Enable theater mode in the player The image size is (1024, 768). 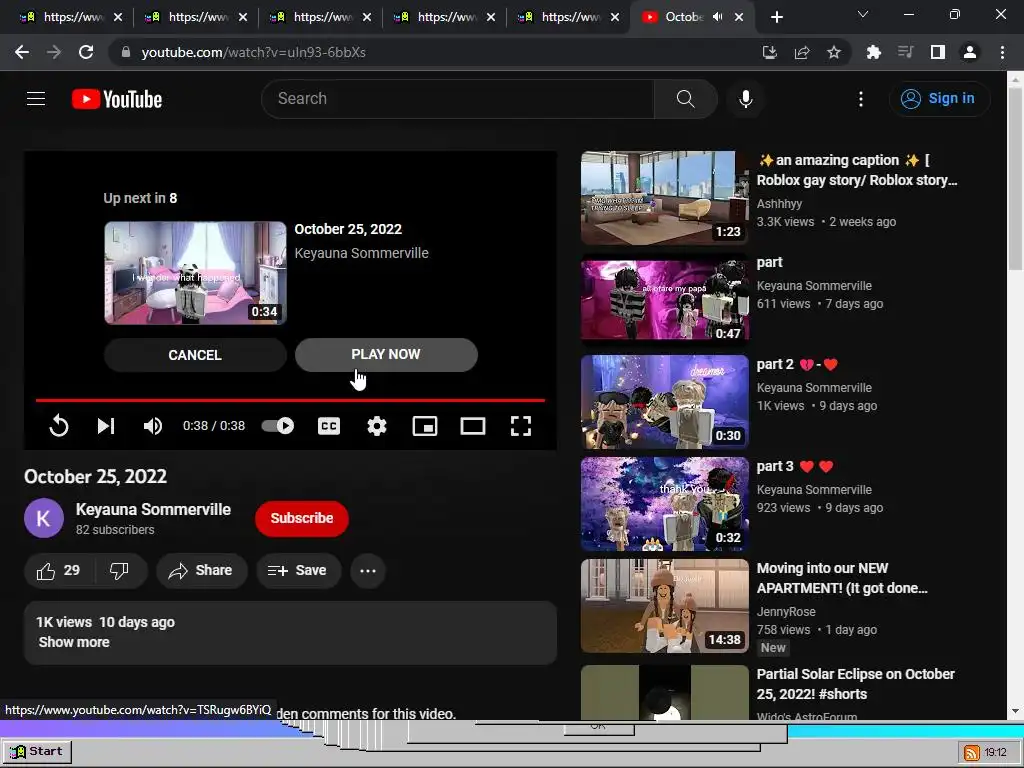point(473,426)
